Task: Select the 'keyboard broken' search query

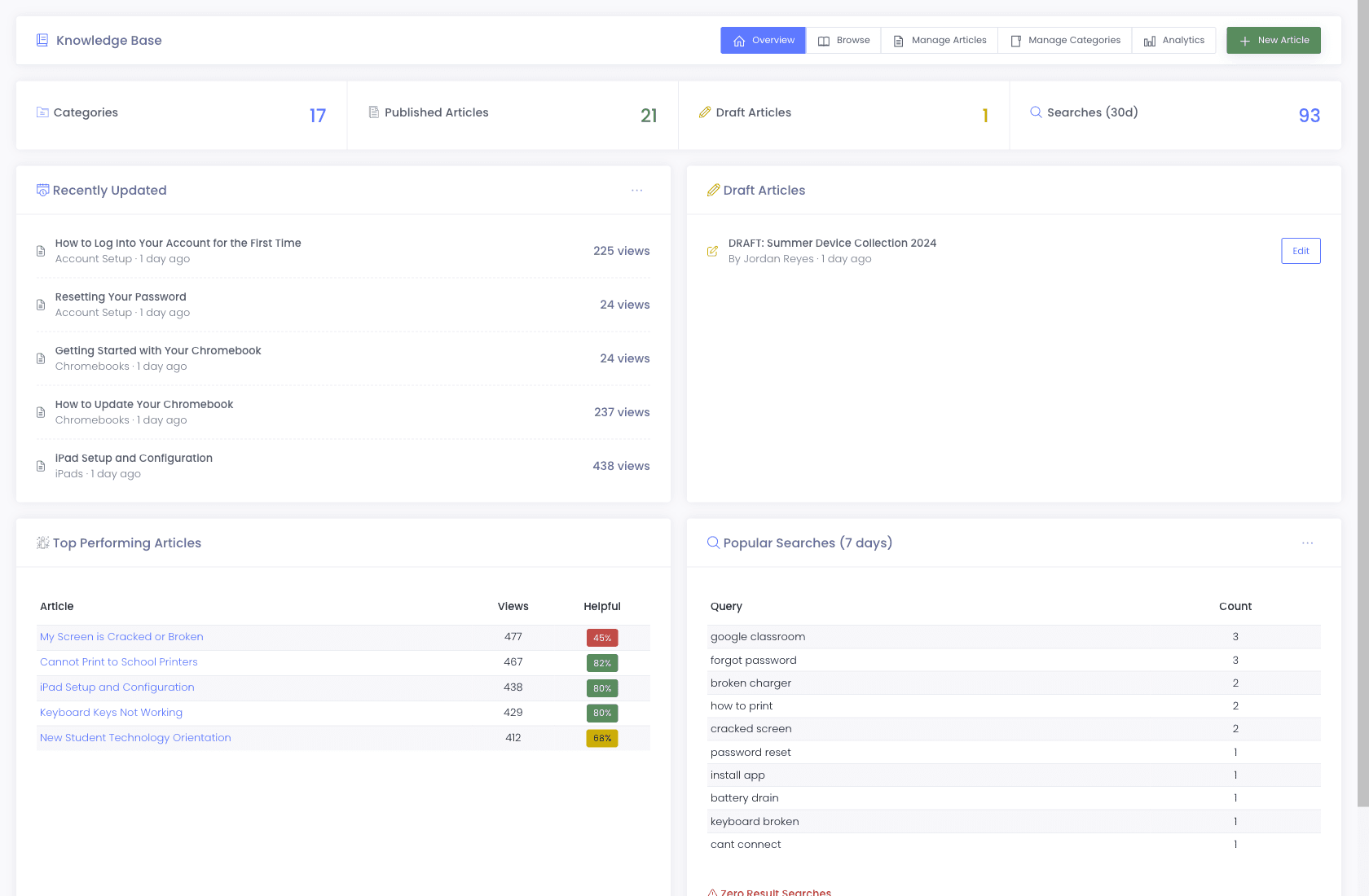Action: [755, 821]
